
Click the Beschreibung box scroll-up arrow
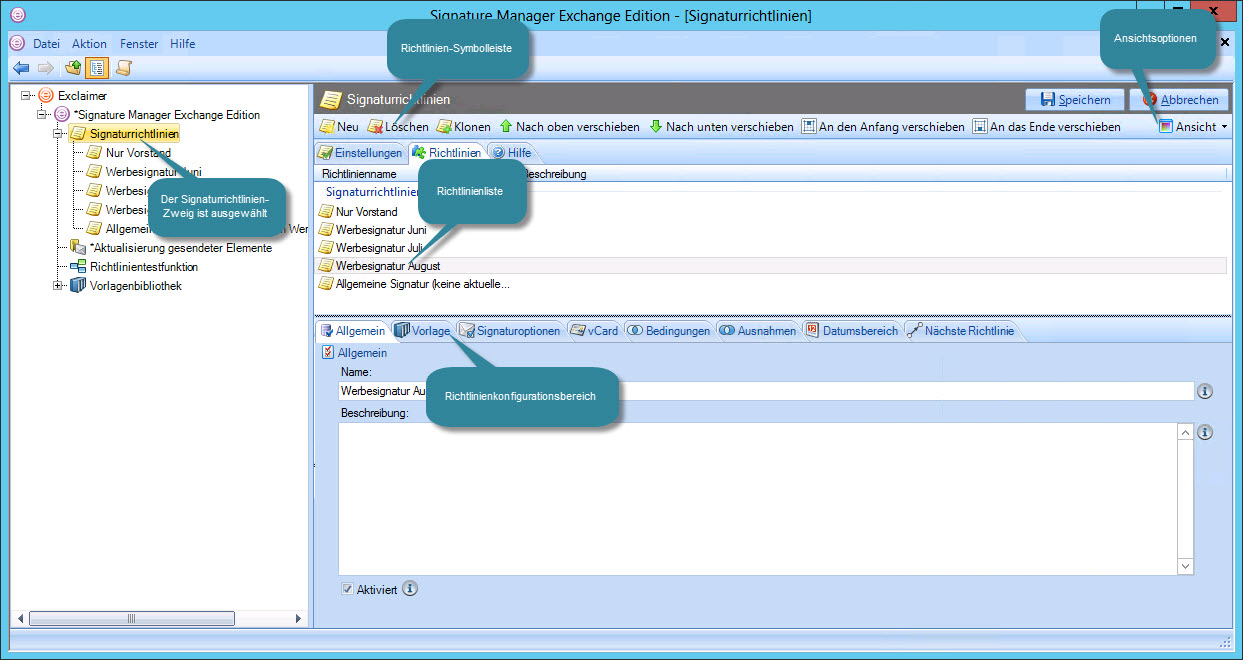point(1185,433)
